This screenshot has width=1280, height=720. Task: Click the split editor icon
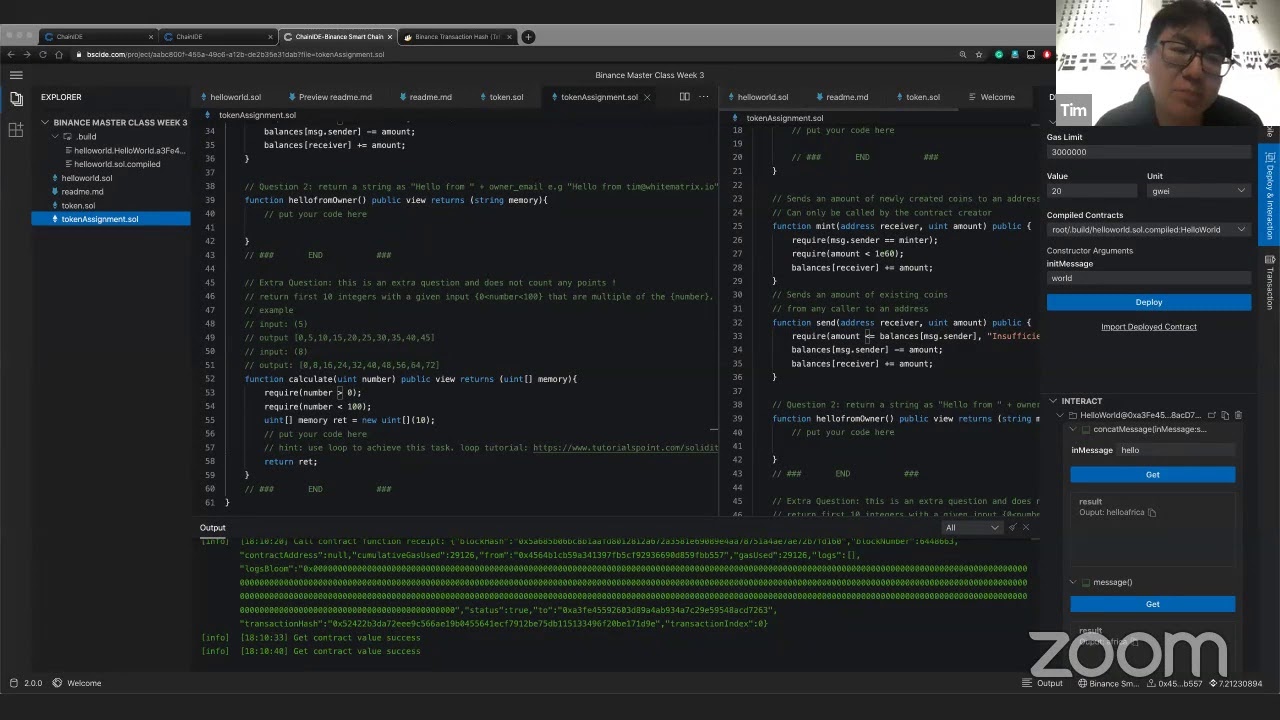[684, 97]
